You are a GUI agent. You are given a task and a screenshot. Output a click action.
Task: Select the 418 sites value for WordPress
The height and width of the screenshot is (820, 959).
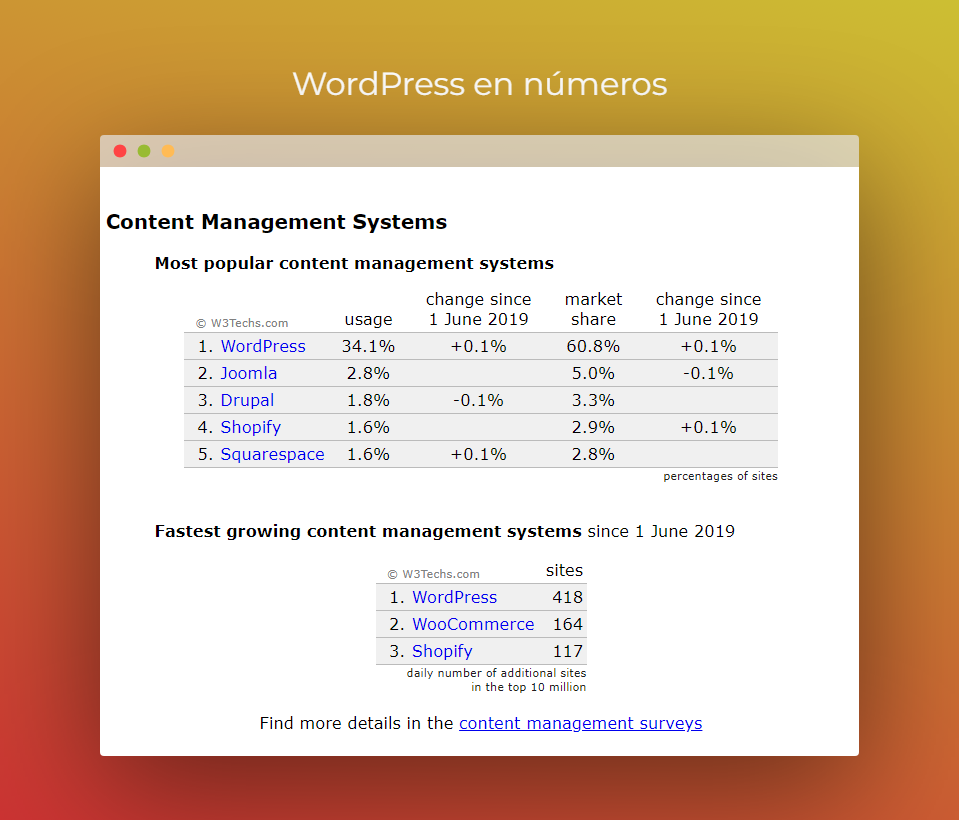(568, 597)
